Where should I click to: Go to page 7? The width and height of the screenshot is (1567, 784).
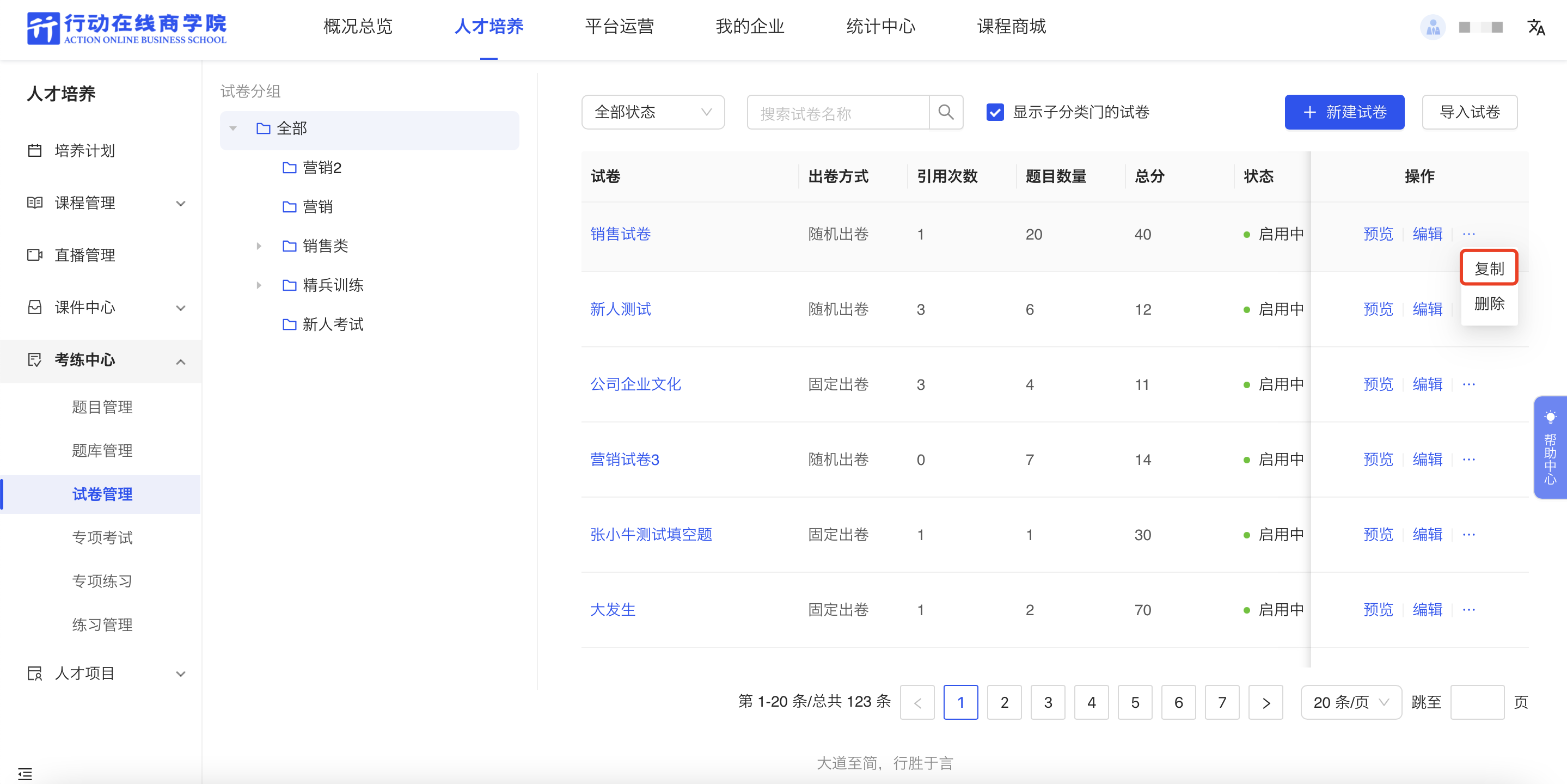click(x=1221, y=702)
